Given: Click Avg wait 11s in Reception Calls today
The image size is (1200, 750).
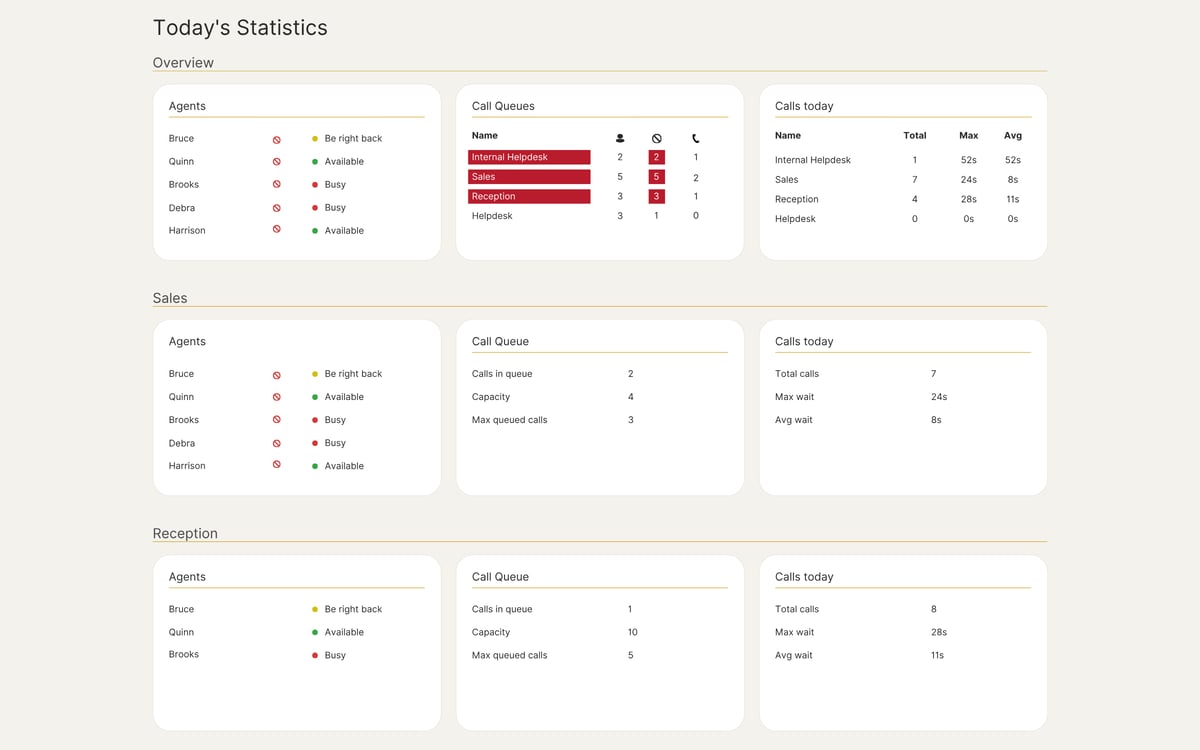Looking at the screenshot, I should click(x=937, y=655).
